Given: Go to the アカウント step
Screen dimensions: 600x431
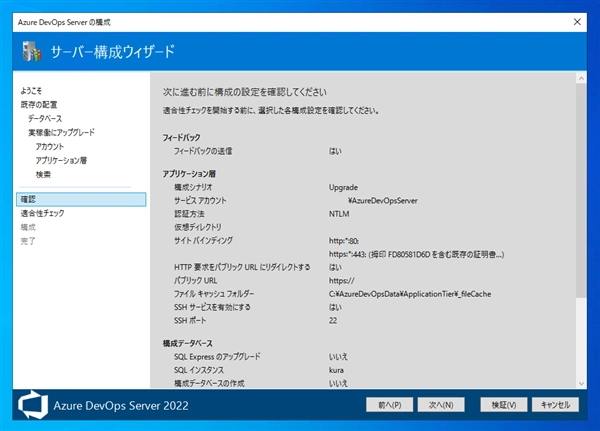Looking at the screenshot, I should [50, 147].
